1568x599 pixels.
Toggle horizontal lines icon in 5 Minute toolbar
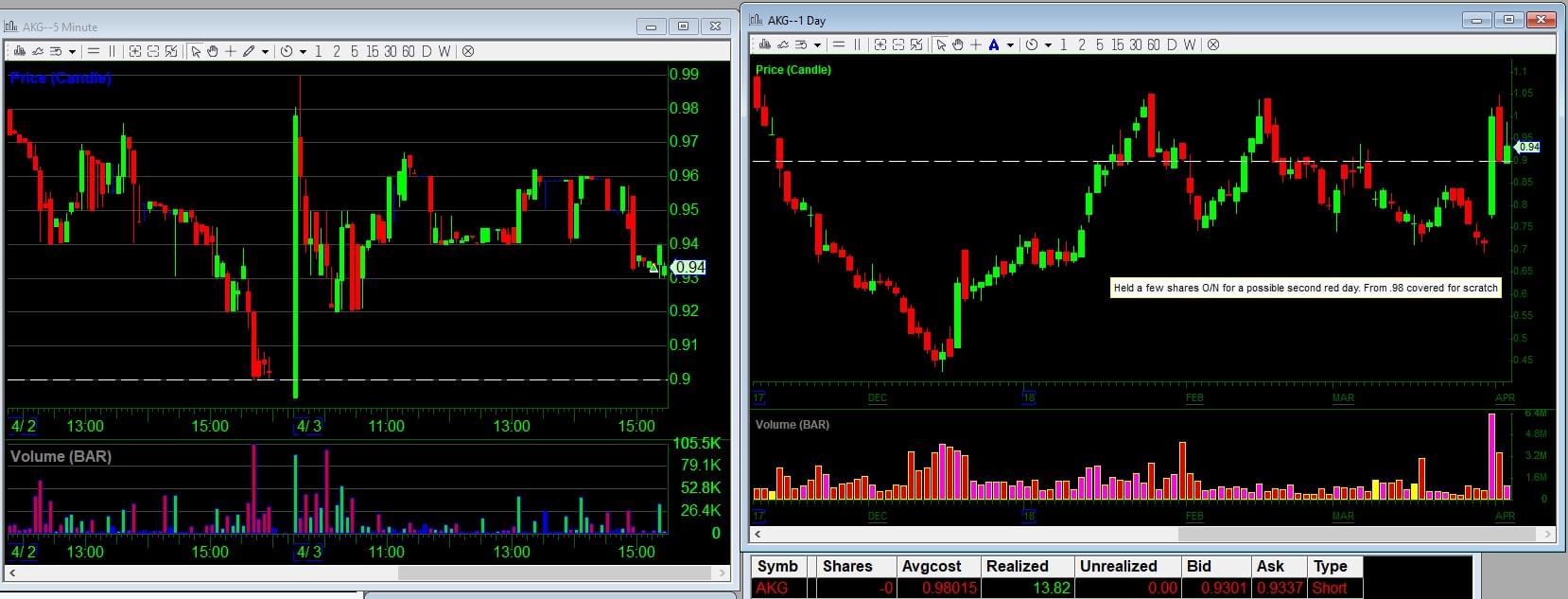click(x=94, y=51)
